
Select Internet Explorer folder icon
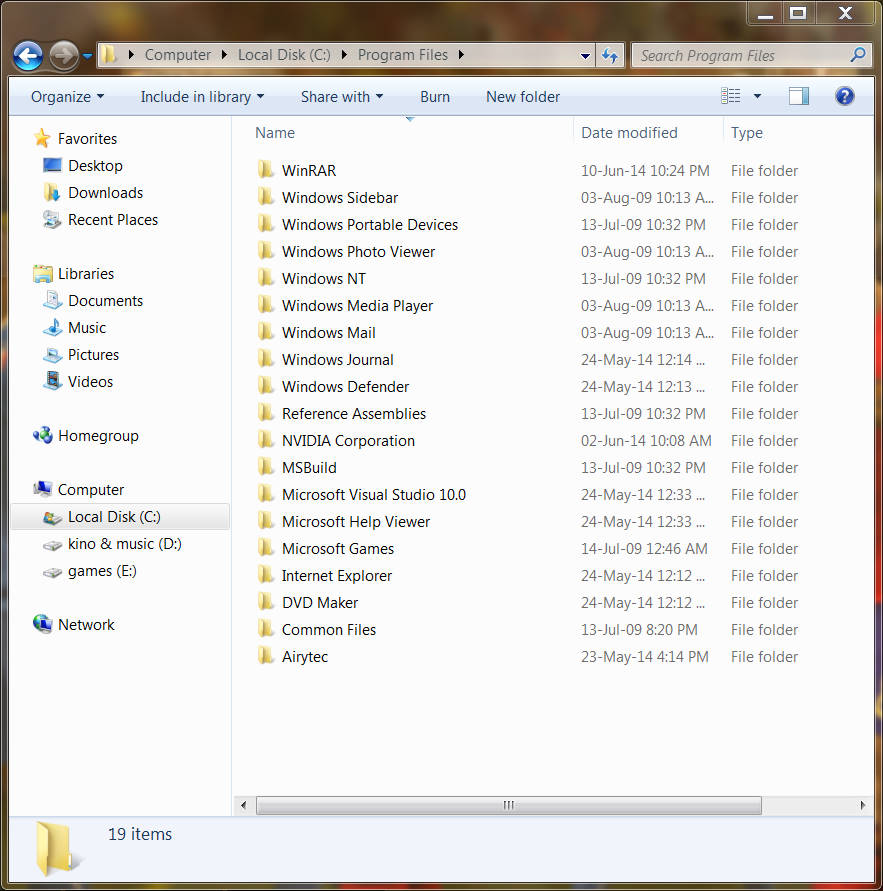pyautogui.click(x=265, y=575)
